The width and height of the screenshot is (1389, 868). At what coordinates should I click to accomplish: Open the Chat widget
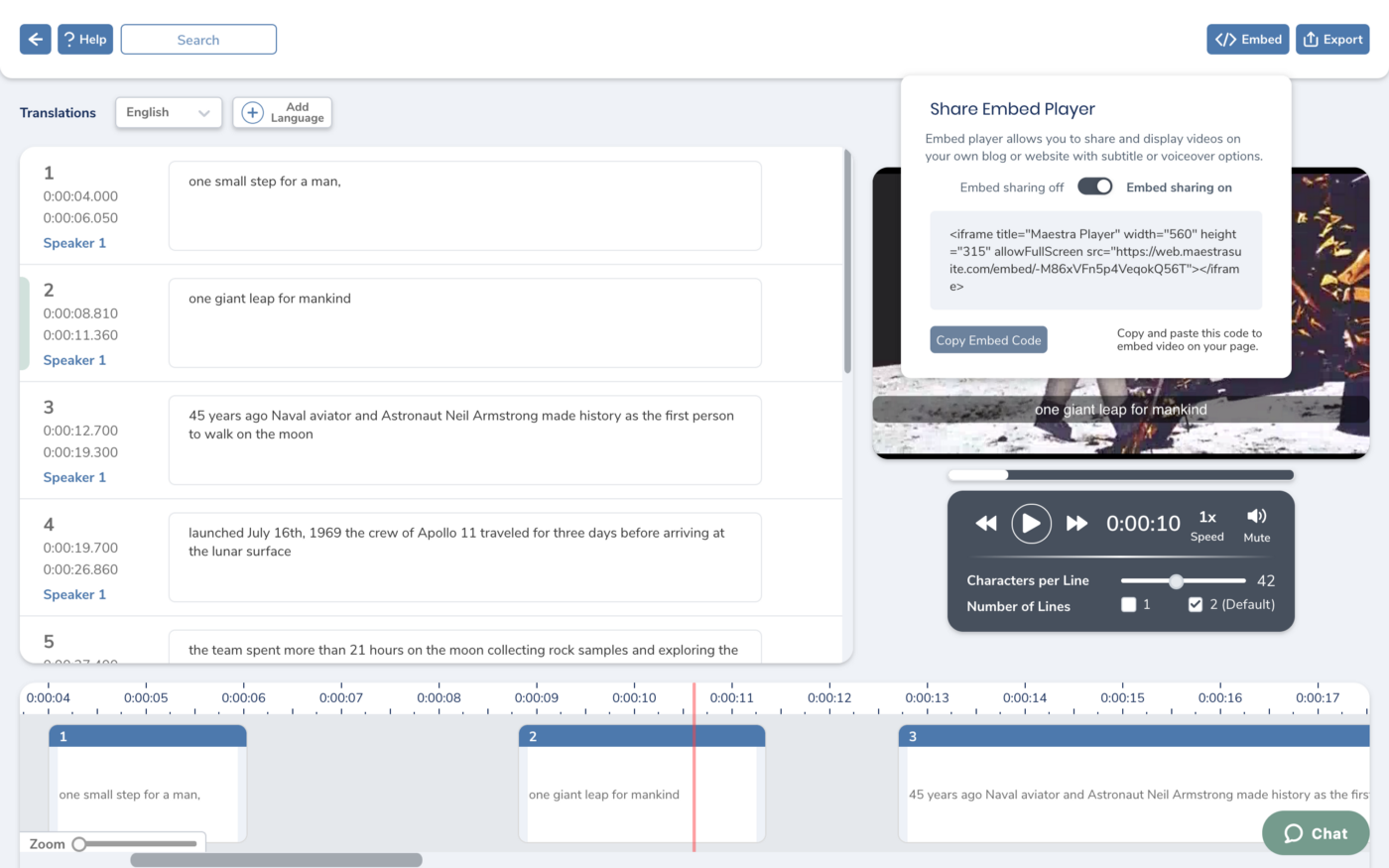1316,833
